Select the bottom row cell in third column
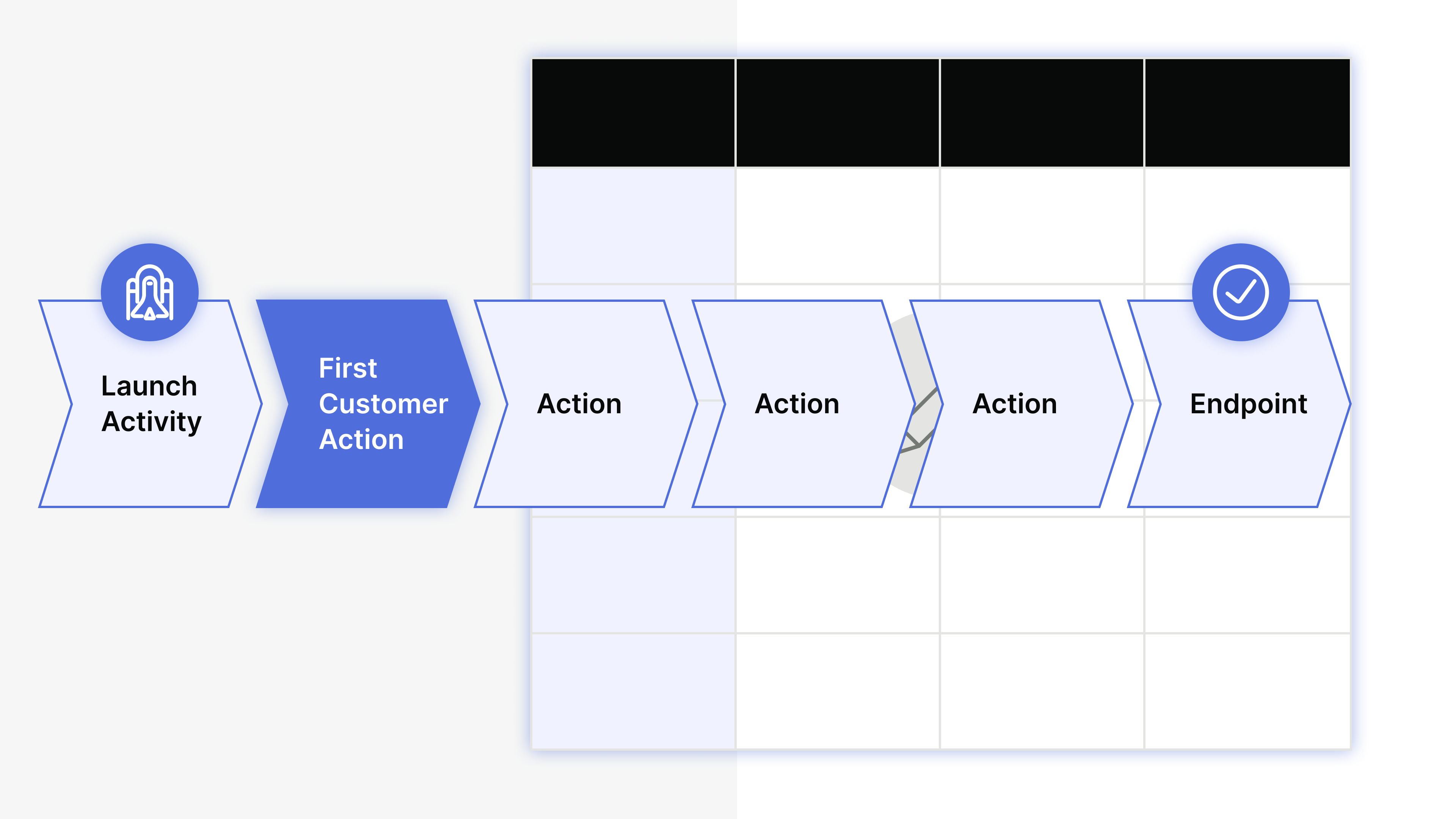The height and width of the screenshot is (819, 1456). click(1042, 691)
